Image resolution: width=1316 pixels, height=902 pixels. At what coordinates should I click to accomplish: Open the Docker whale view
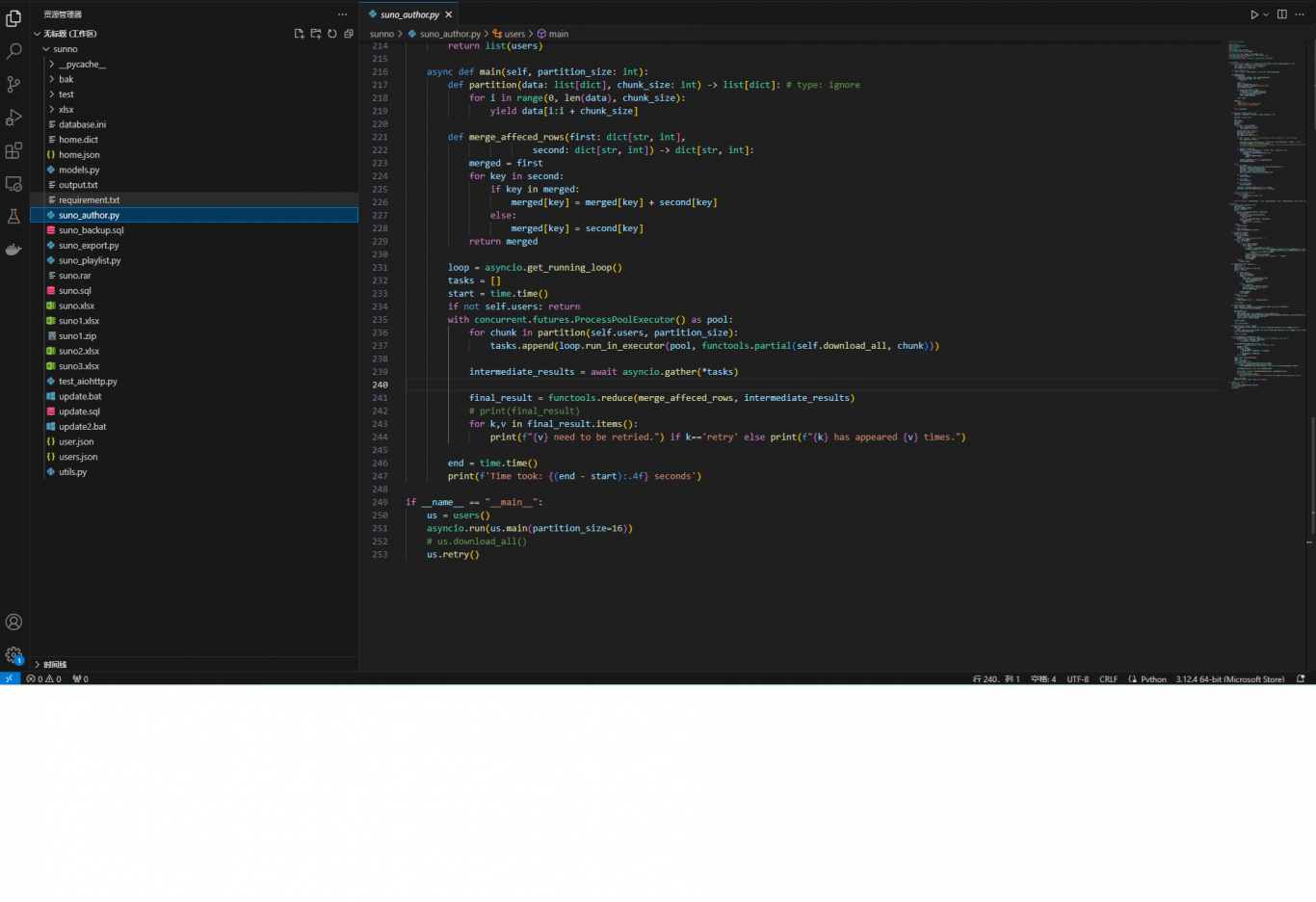click(13, 249)
